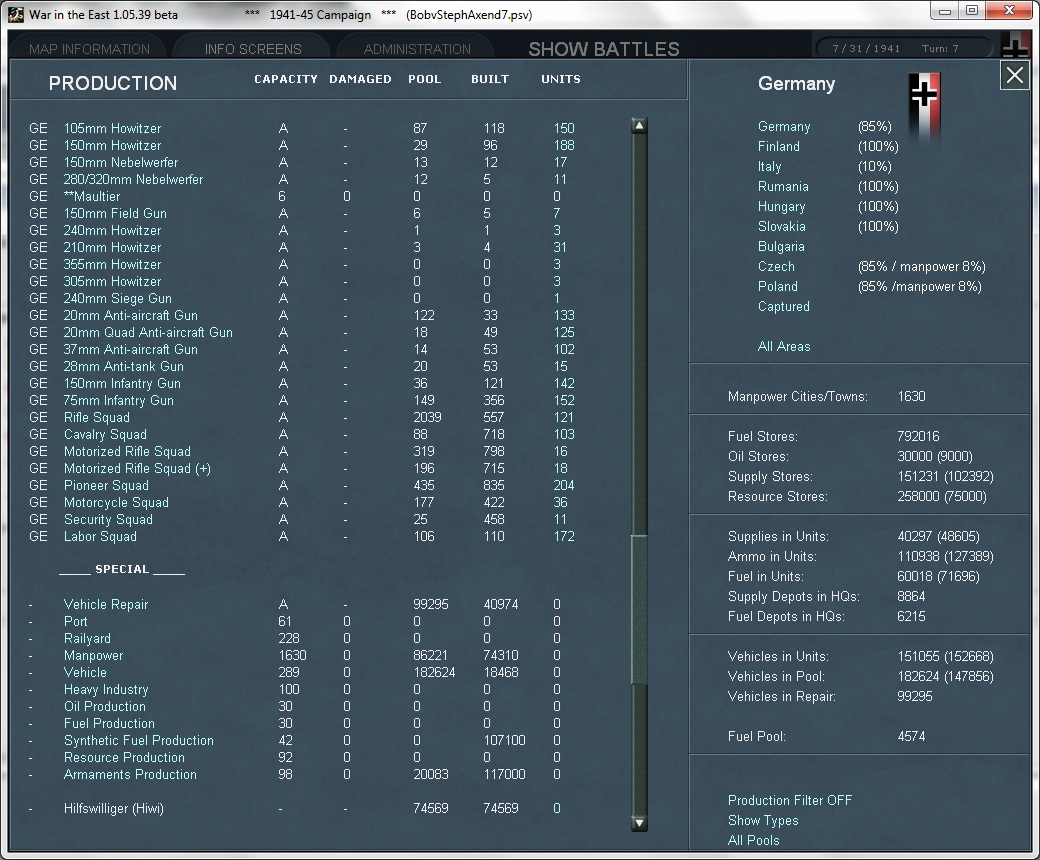The height and width of the screenshot is (860, 1040).
Task: Select Czech in the country list
Action: pos(776,267)
